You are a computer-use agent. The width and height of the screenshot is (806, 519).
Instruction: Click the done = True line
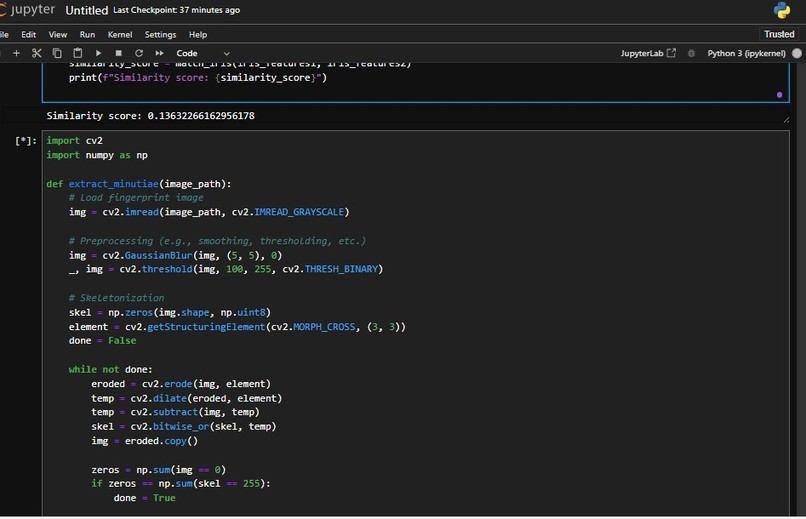tap(144, 497)
